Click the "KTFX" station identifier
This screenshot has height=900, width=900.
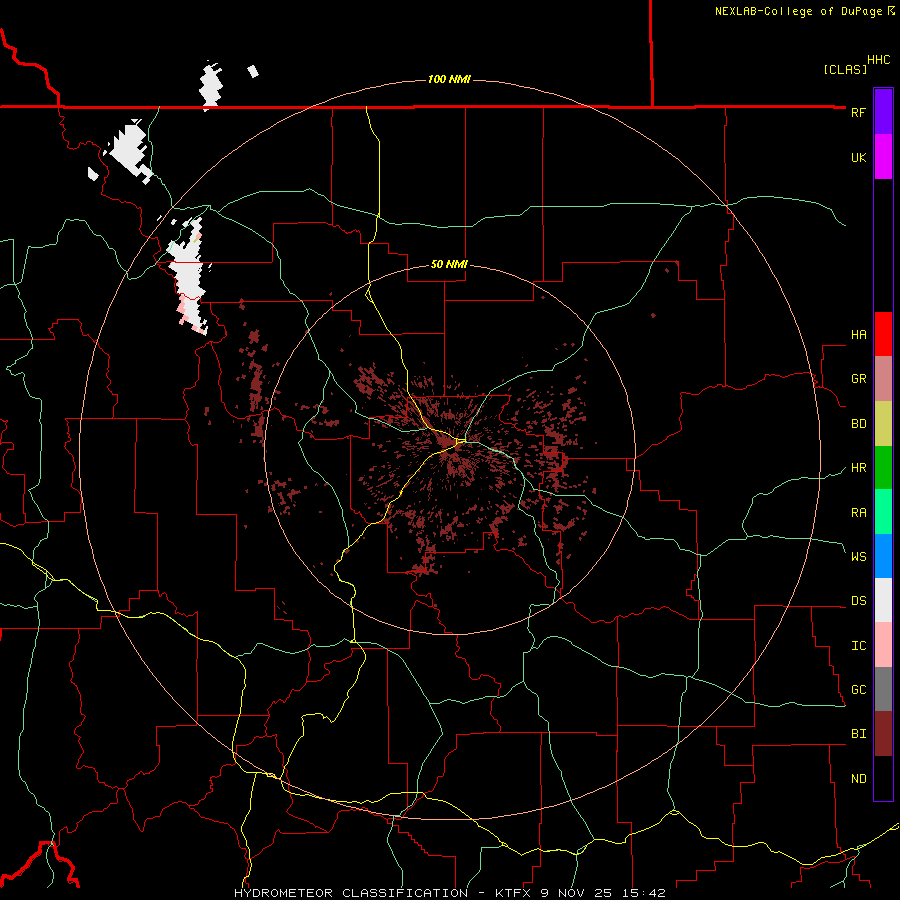tap(514, 893)
